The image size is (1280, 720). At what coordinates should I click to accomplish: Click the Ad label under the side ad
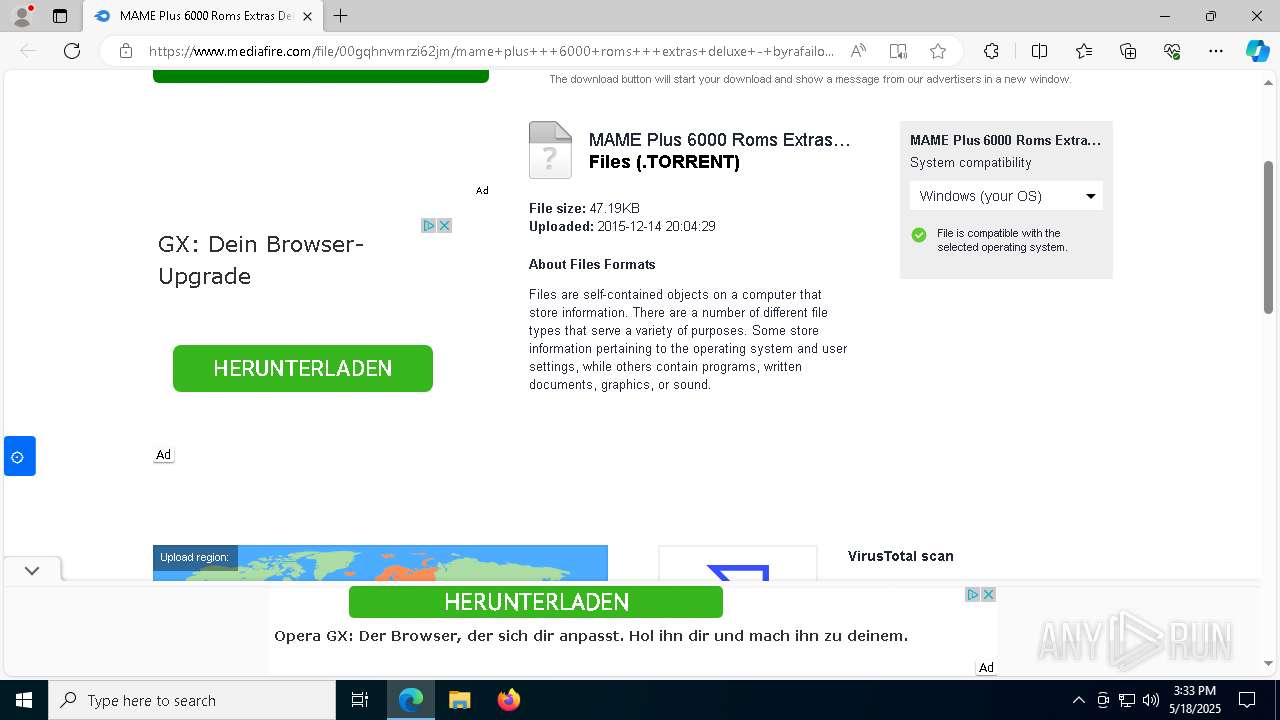(163, 455)
